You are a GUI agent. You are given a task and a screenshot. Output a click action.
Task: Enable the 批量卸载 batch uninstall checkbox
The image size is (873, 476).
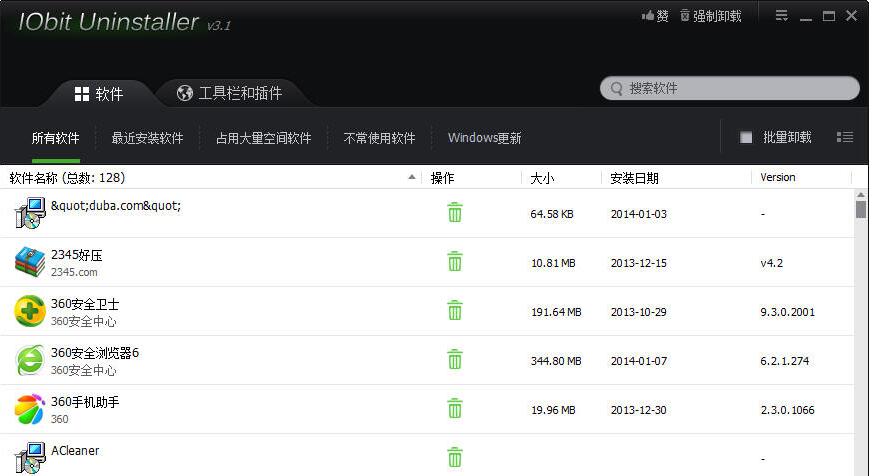tap(746, 138)
